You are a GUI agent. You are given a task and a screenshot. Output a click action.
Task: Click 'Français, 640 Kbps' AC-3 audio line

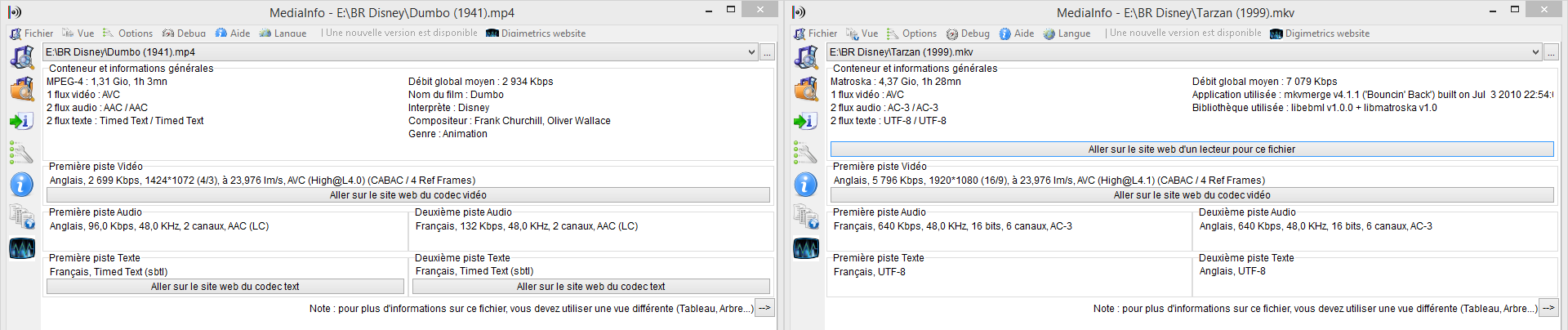[x=953, y=226]
